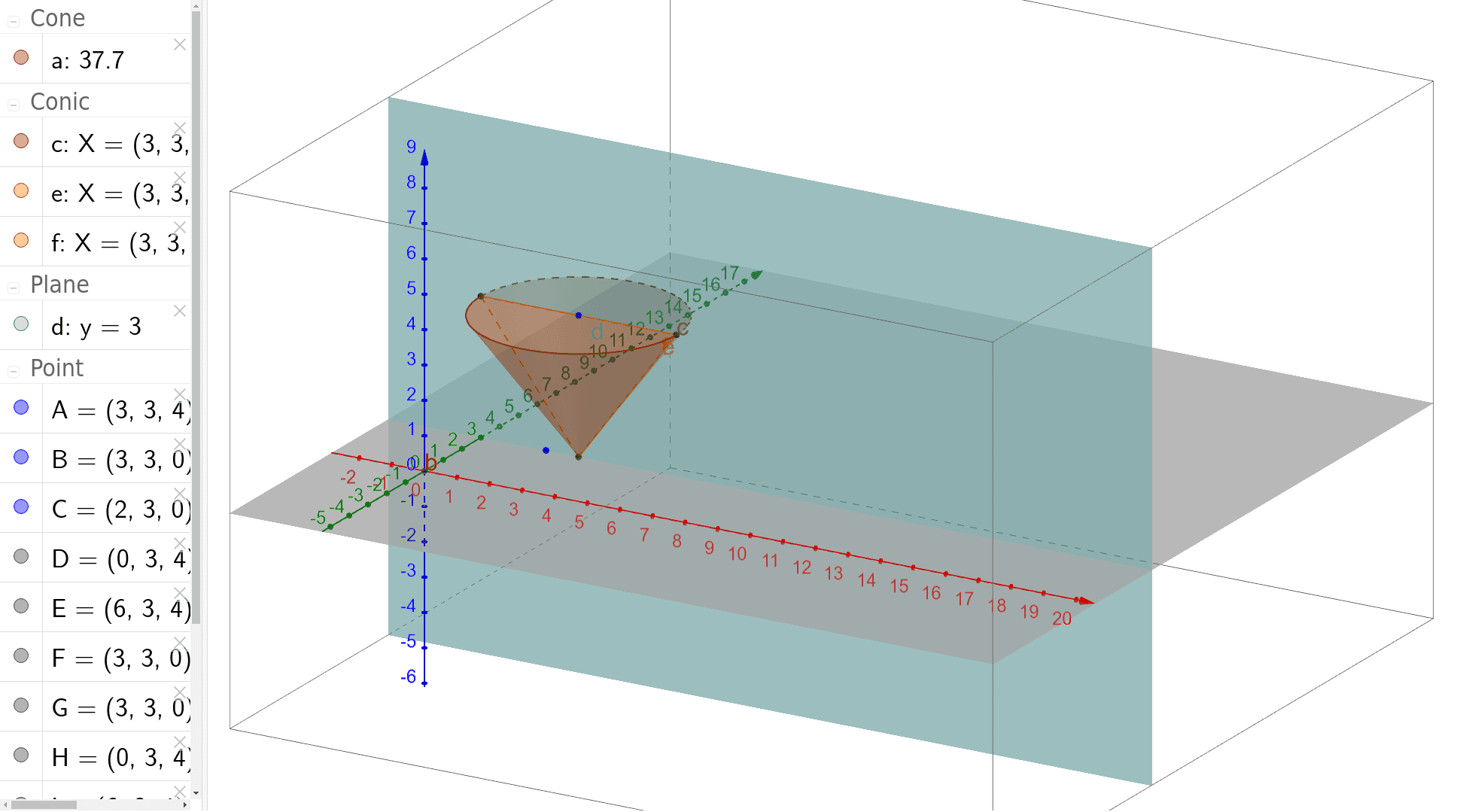Click the × icon beside point A
Viewport: 1457px width, 812px height.
pyautogui.click(x=180, y=394)
